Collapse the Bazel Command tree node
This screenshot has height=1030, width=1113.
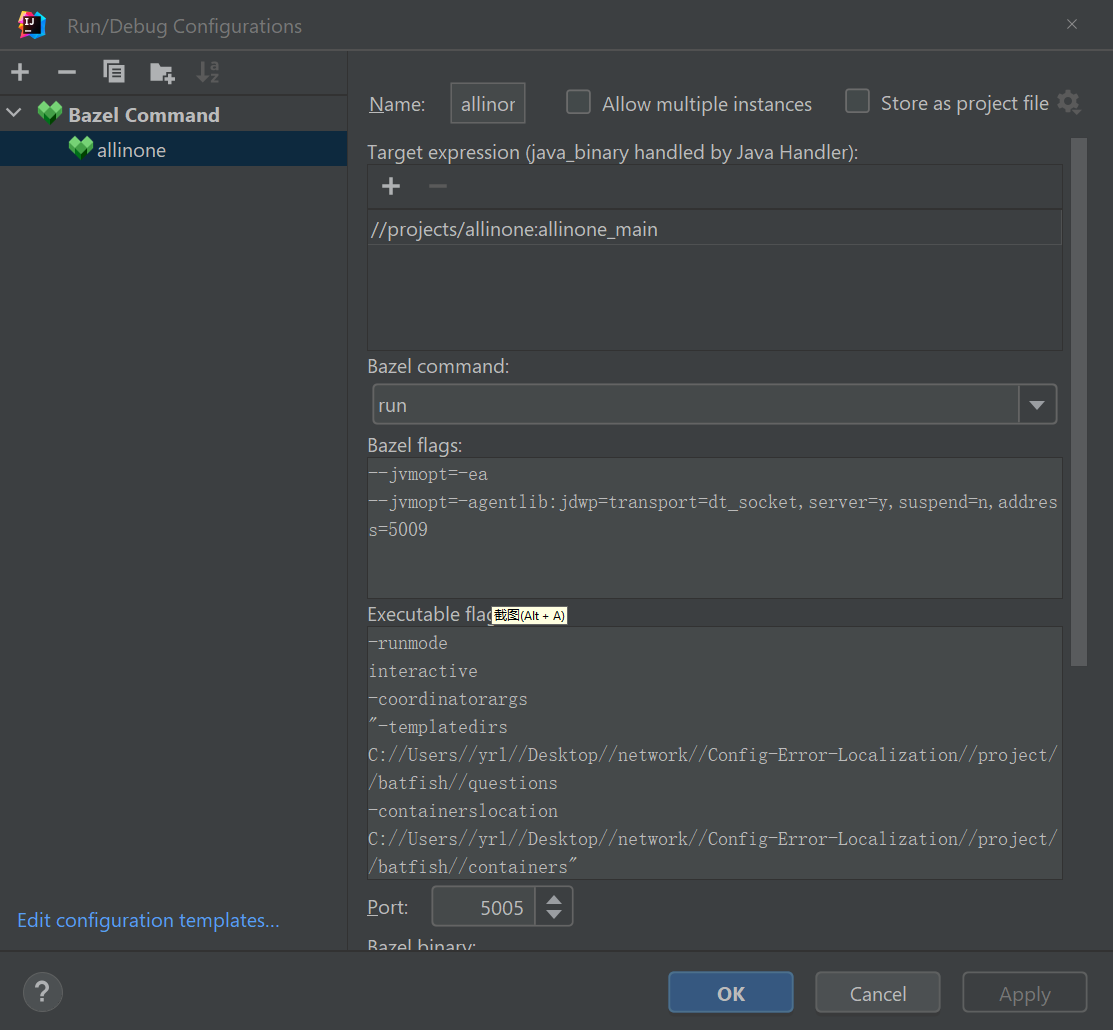14,114
